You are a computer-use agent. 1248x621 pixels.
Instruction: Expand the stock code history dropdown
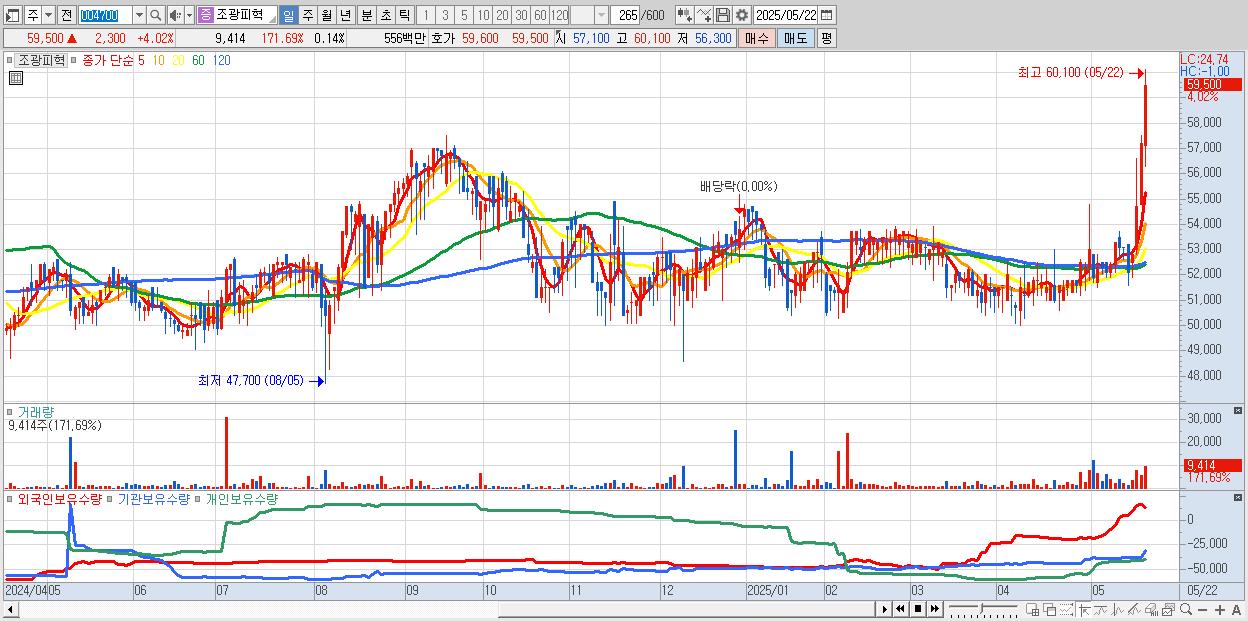coord(138,15)
